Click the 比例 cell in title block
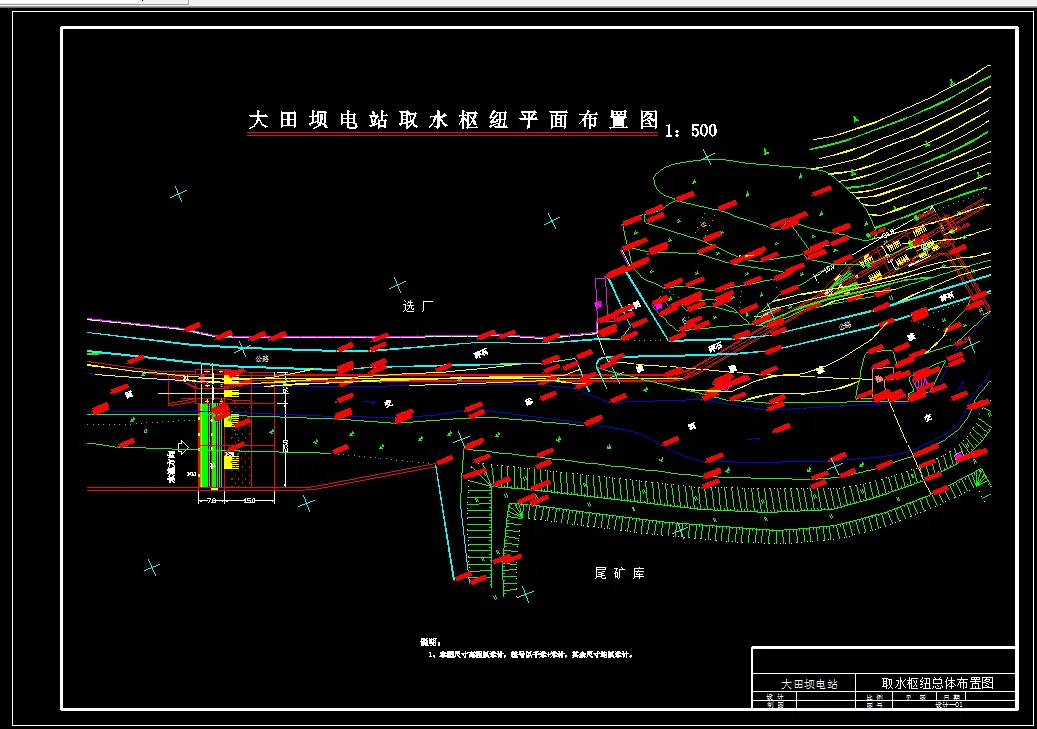This screenshot has height=729, width=1037. (874, 697)
